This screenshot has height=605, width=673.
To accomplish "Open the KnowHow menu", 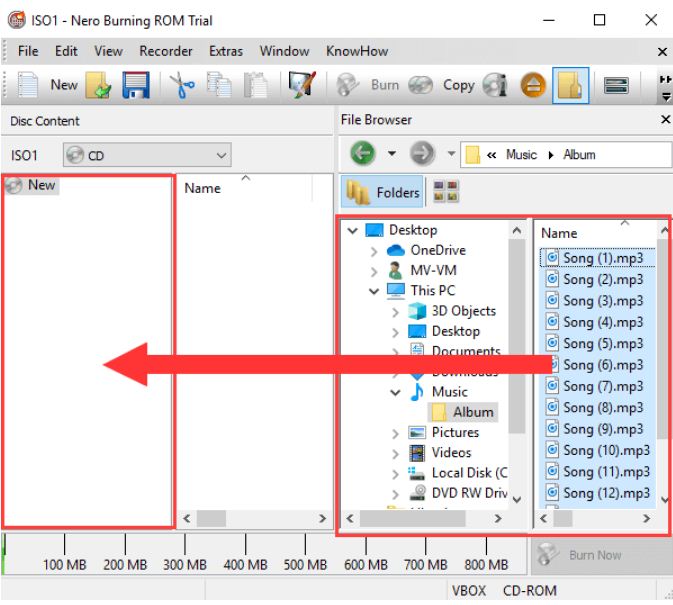I will click(x=357, y=51).
